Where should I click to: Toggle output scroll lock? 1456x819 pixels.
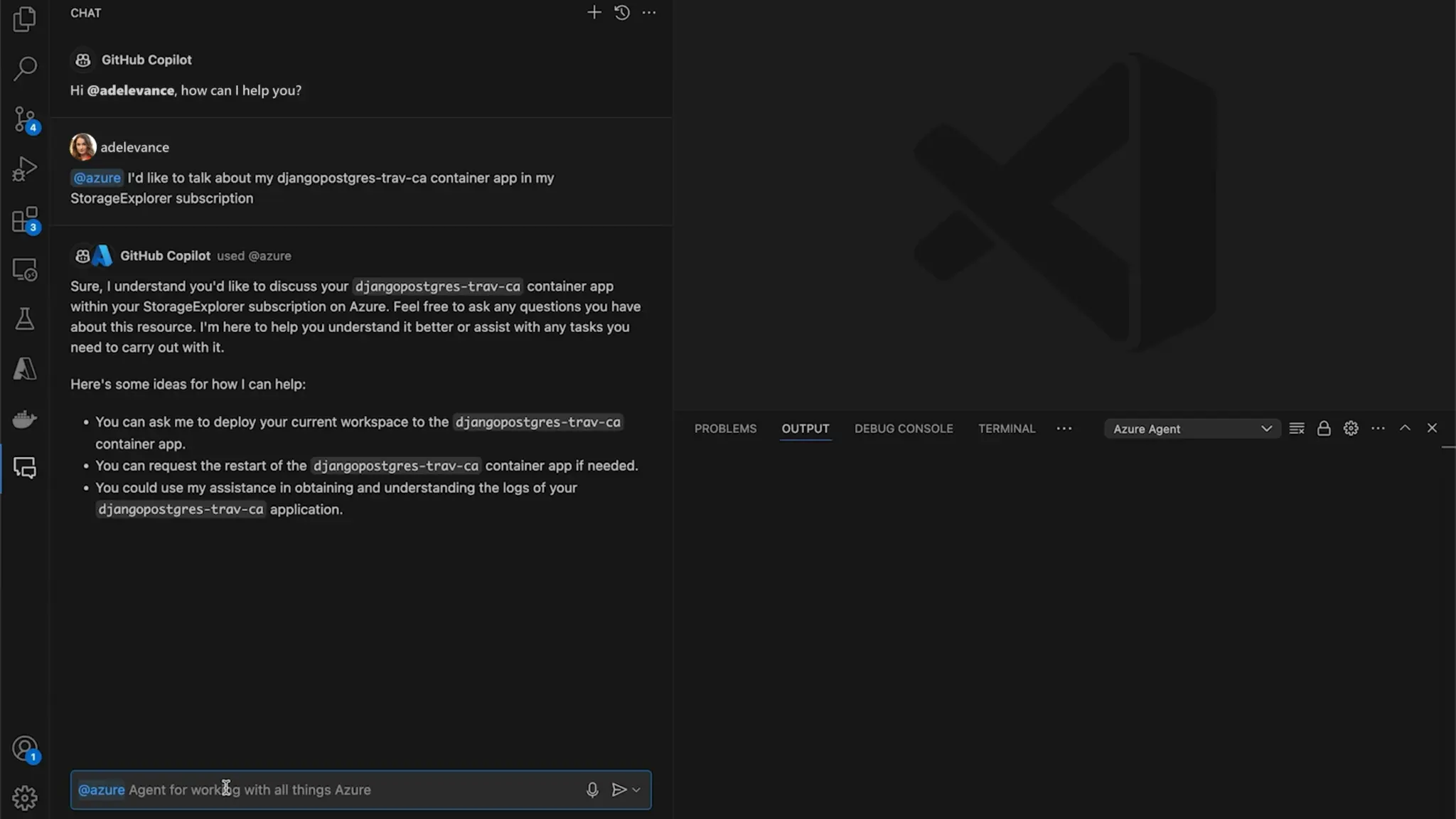pyautogui.click(x=1323, y=429)
